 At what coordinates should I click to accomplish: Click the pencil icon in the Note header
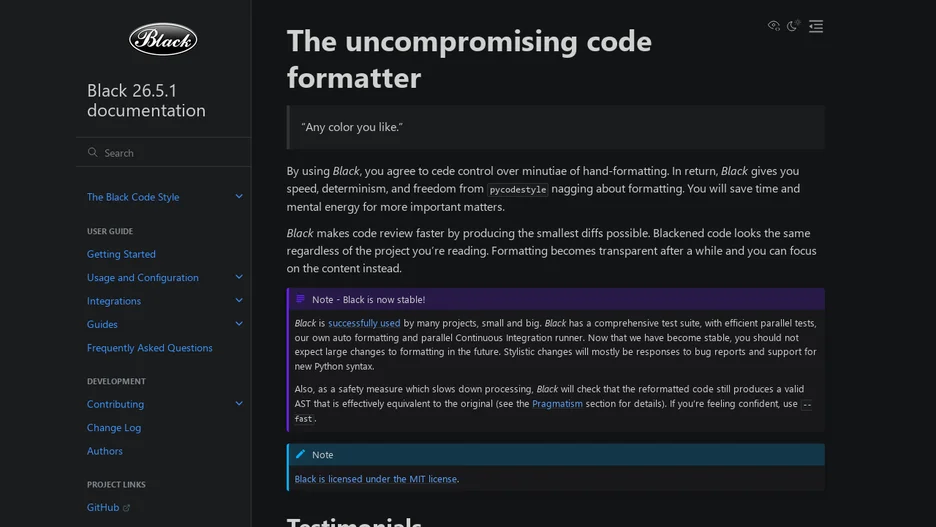300,454
